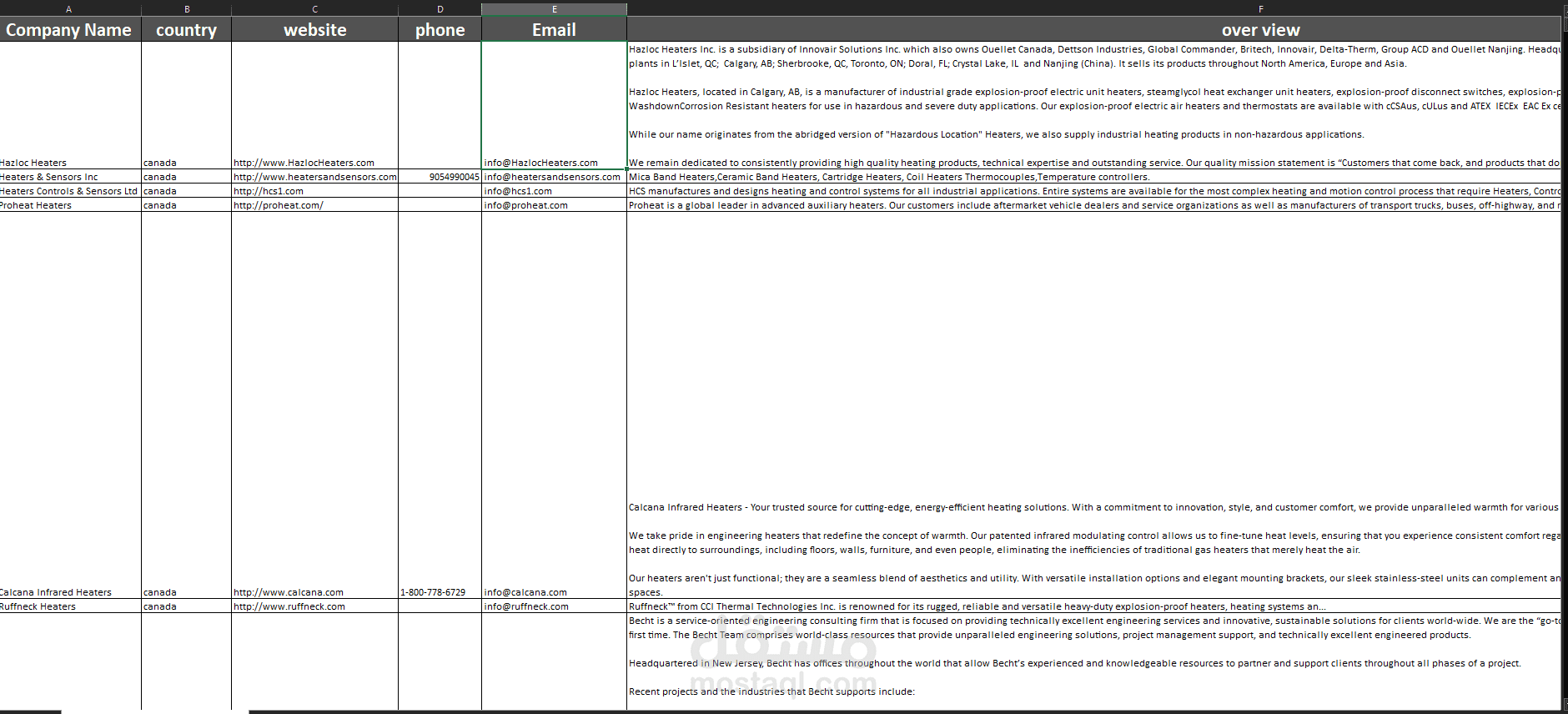This screenshot has width=1568, height=714.
Task: Click the "Company Name" header cell
Action: point(69,29)
